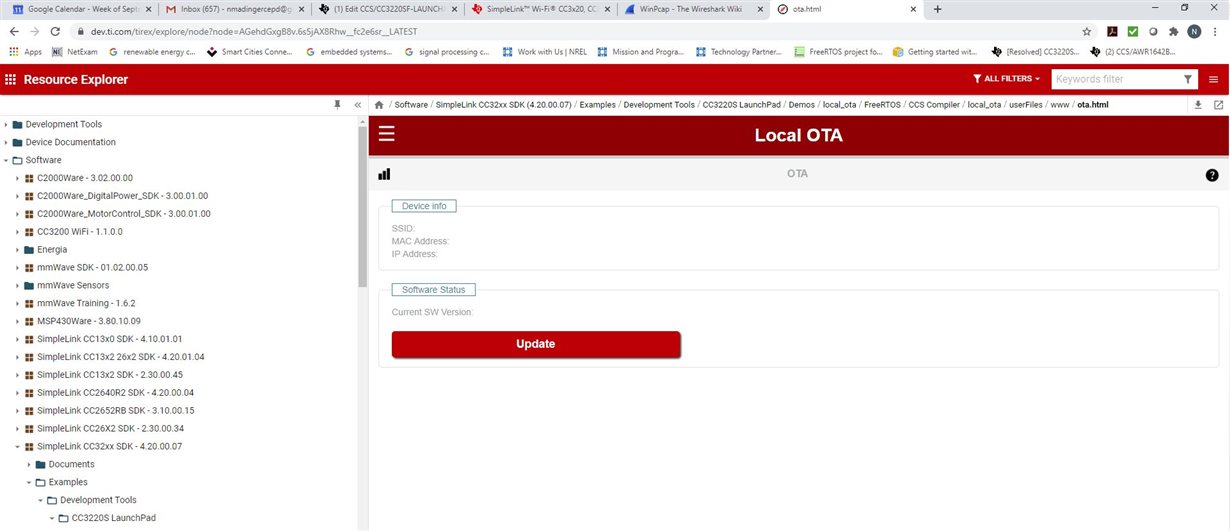The width and height of the screenshot is (1230, 531).
Task: Open the ALL FILTERS dropdown
Action: (1006, 79)
